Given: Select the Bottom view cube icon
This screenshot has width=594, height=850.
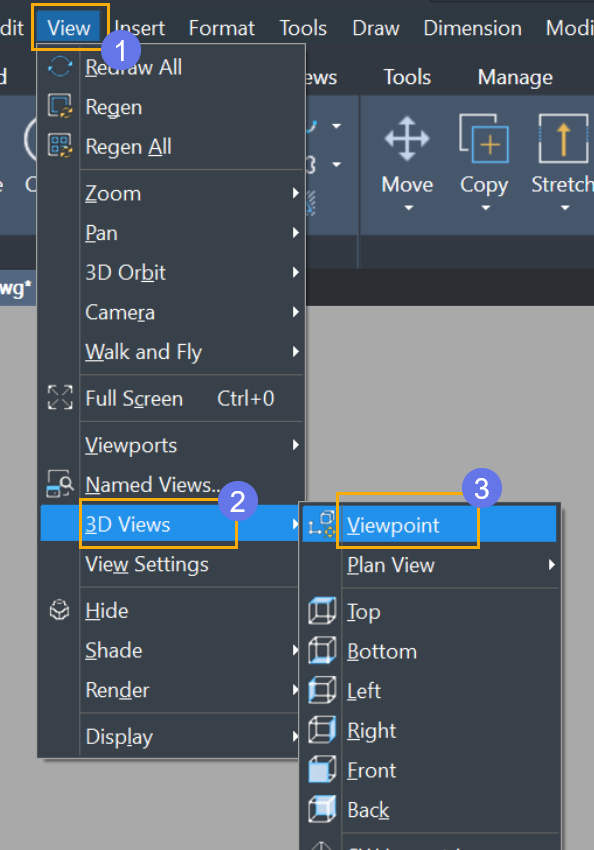Looking at the screenshot, I should pos(322,651).
